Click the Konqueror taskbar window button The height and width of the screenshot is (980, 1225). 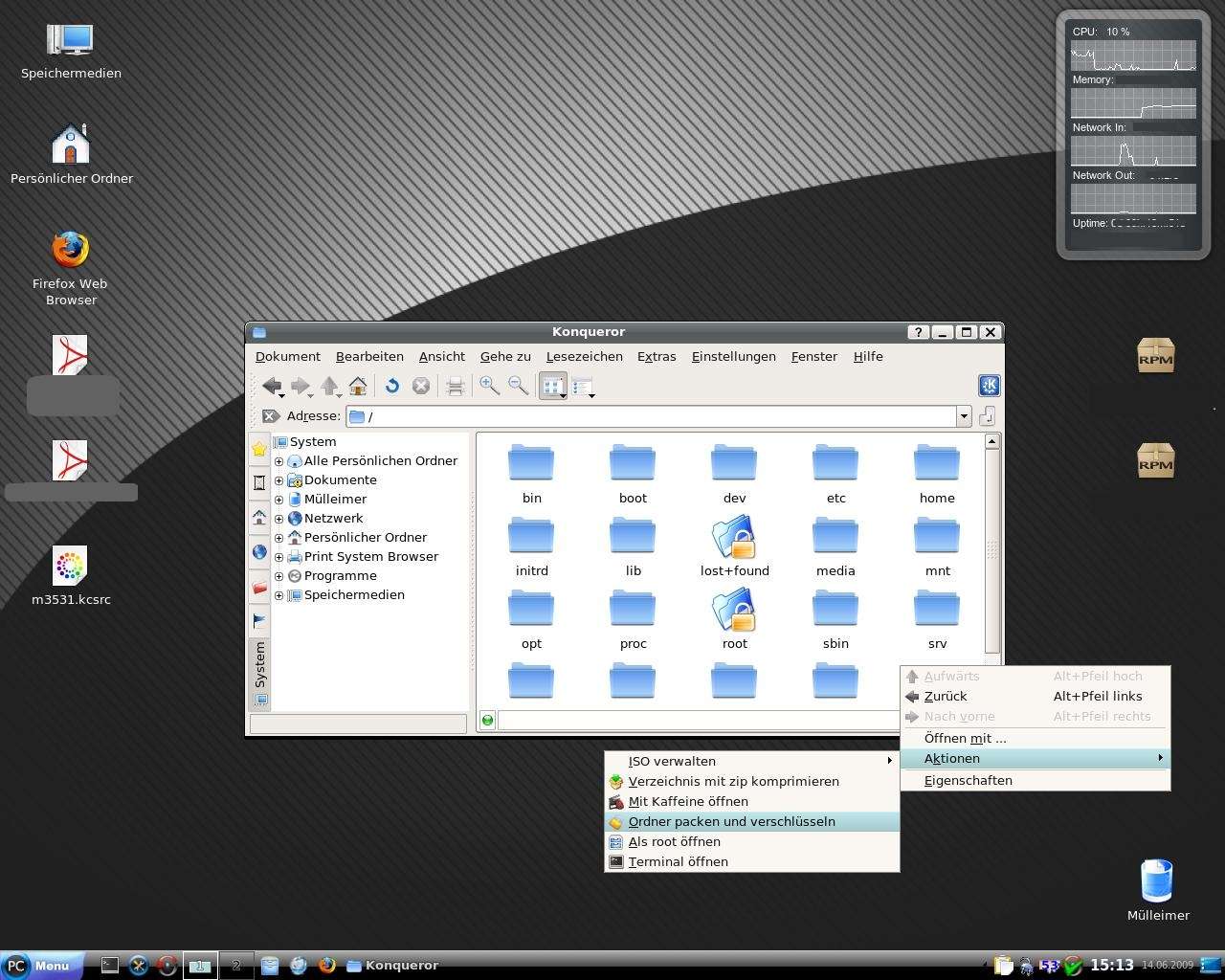point(392,966)
